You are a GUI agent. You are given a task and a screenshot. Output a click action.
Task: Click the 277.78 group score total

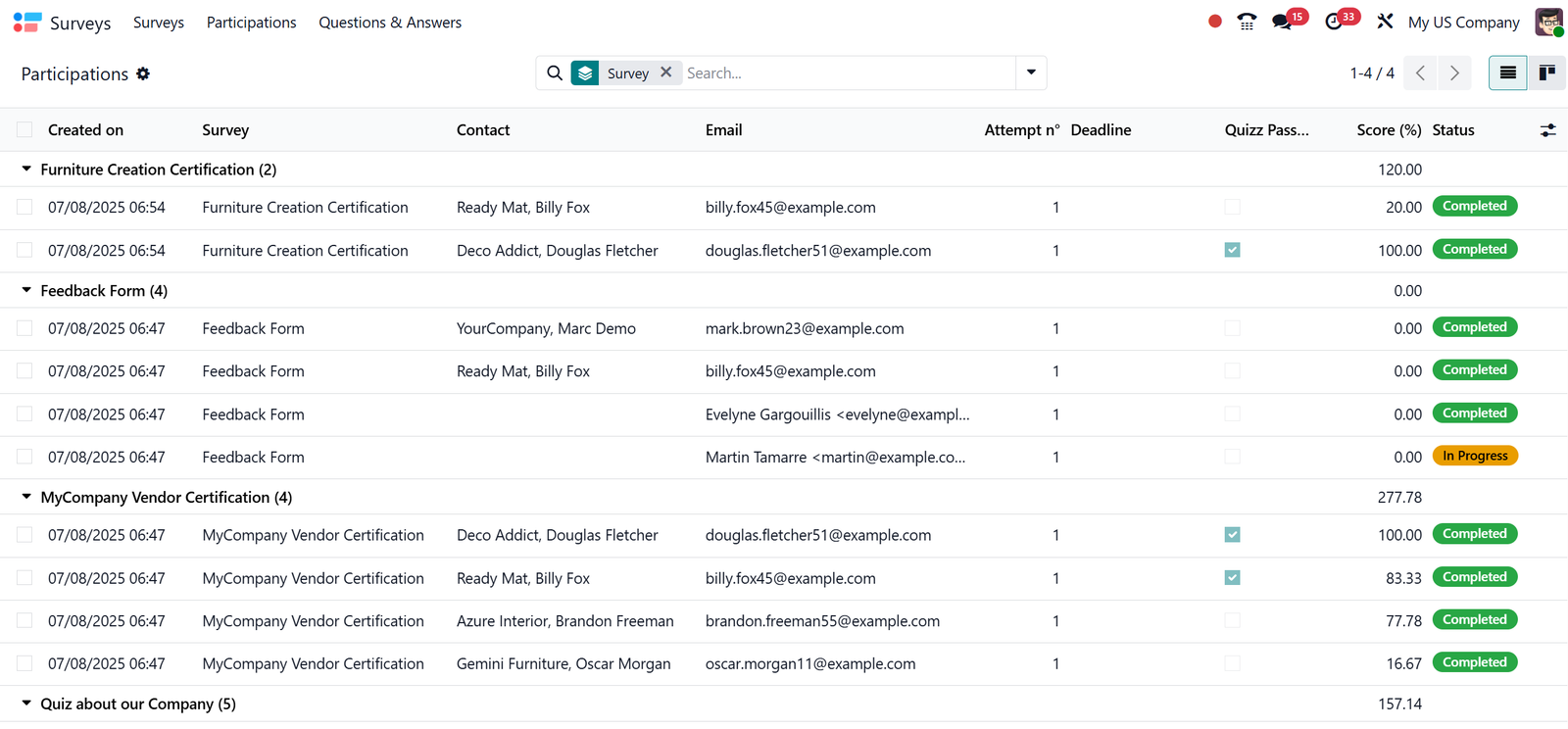tap(1399, 497)
